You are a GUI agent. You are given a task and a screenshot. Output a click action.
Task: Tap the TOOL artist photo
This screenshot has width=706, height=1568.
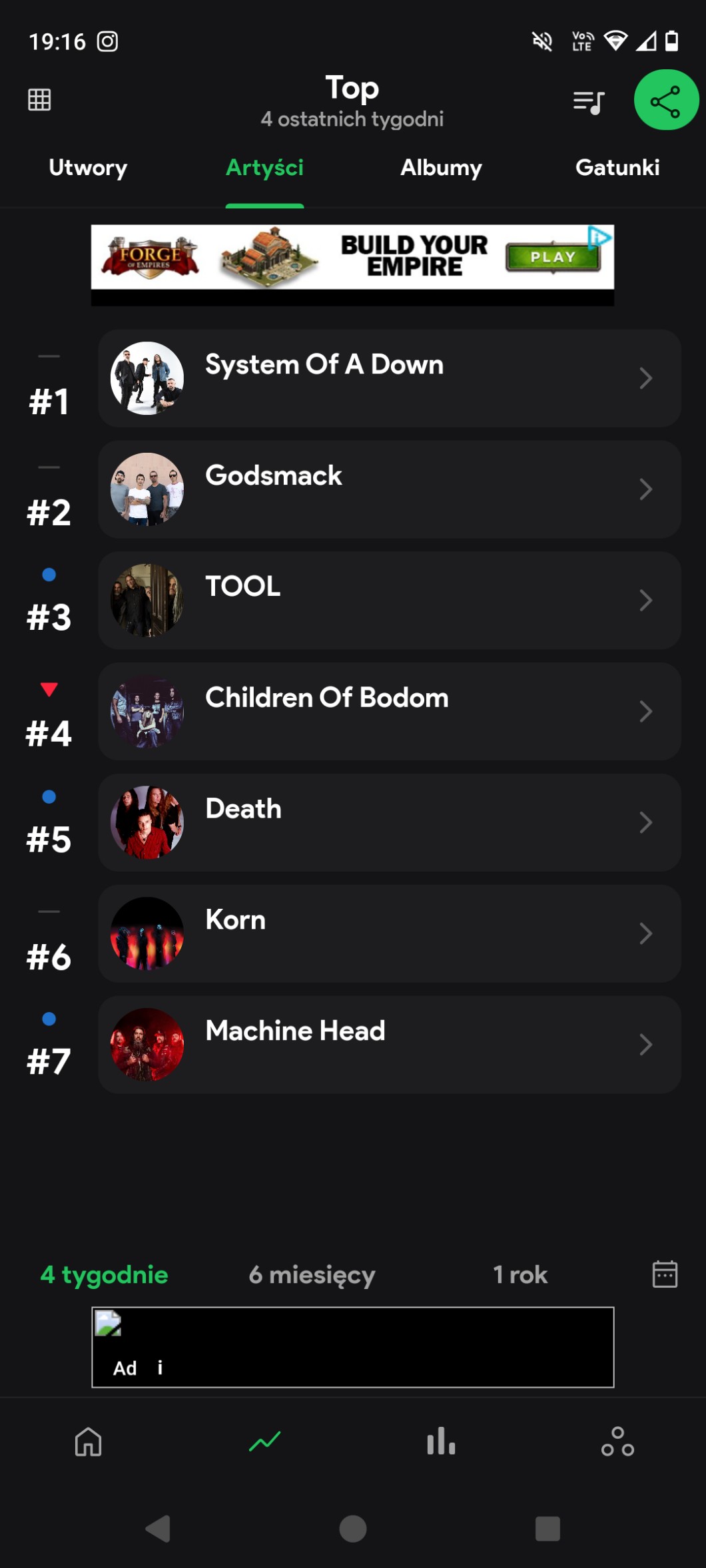[x=147, y=601]
